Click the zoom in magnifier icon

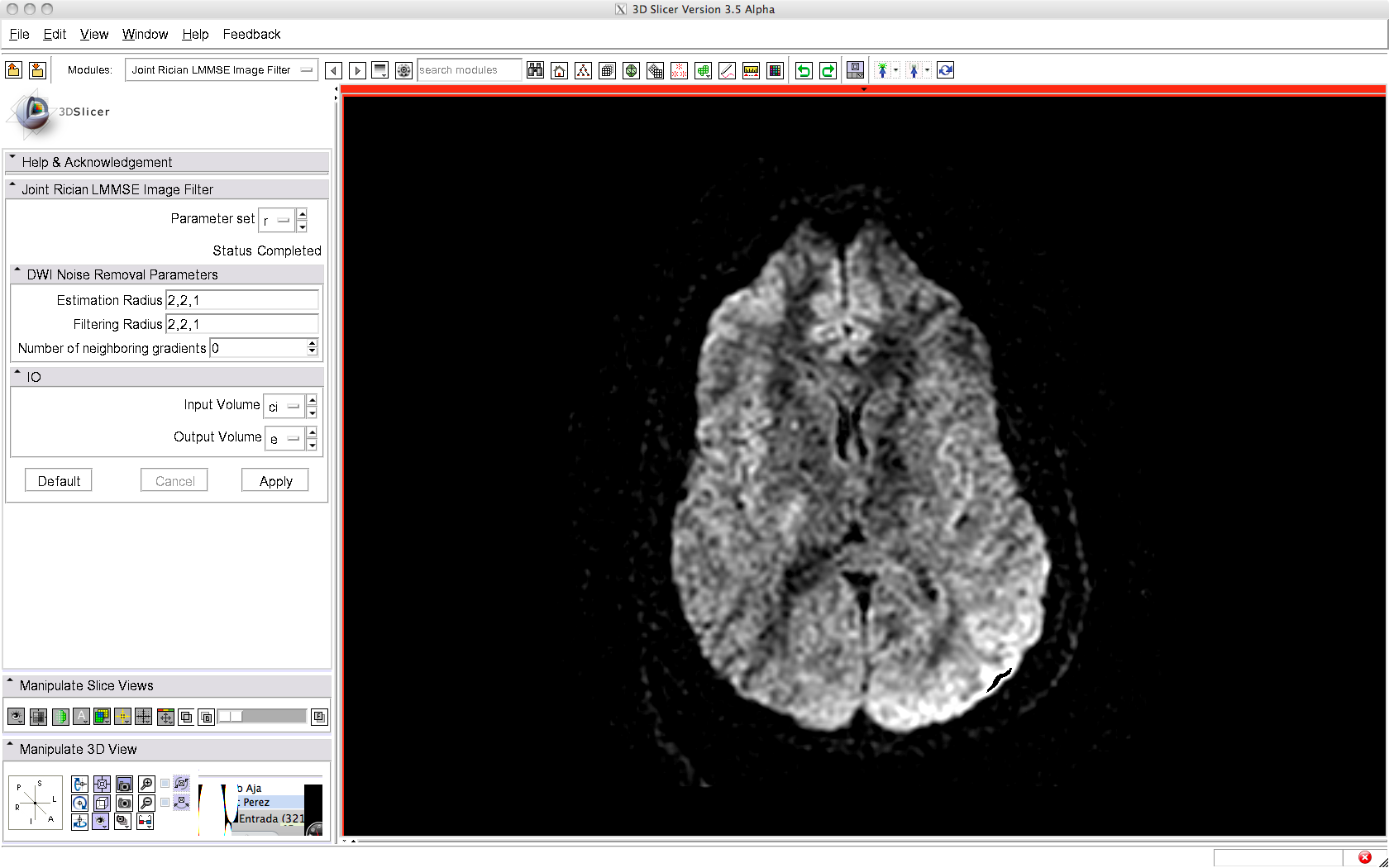pos(146,784)
